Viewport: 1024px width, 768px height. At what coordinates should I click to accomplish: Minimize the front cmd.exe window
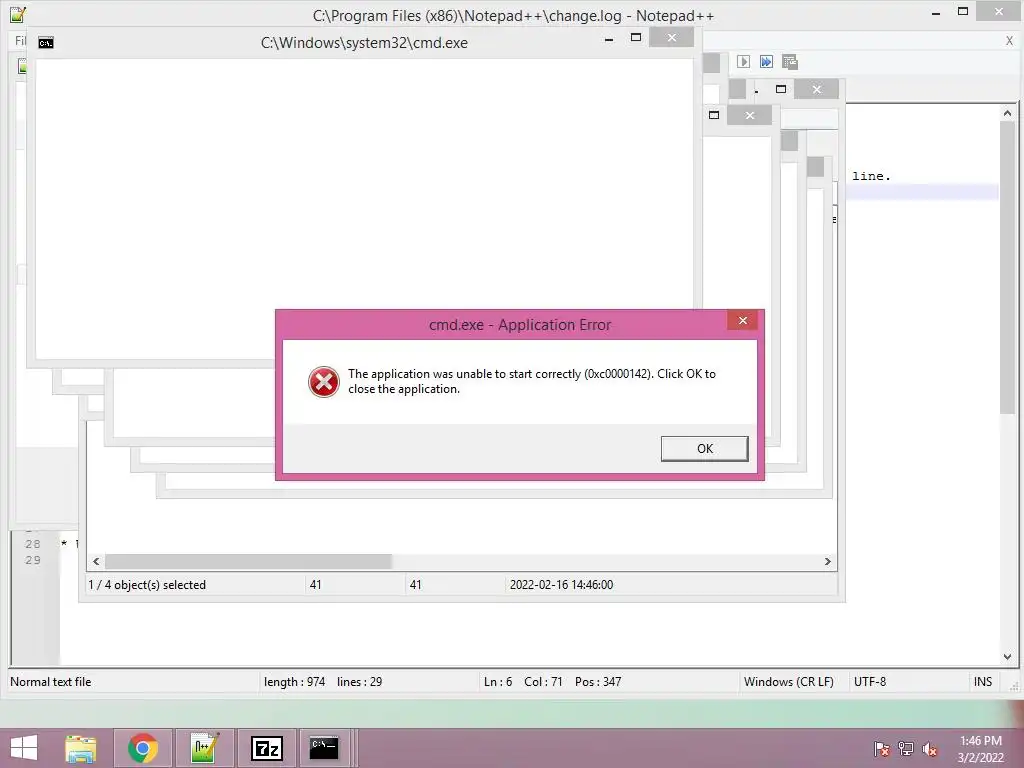point(609,39)
